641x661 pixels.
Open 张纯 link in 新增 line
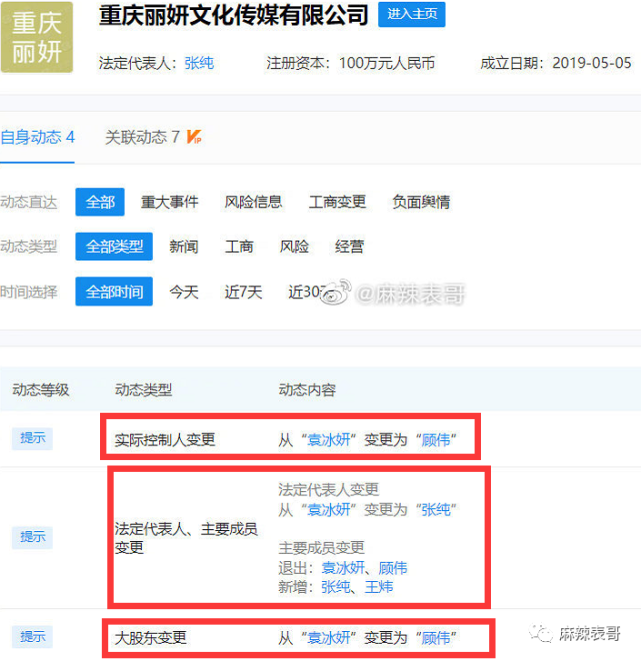pos(335,587)
